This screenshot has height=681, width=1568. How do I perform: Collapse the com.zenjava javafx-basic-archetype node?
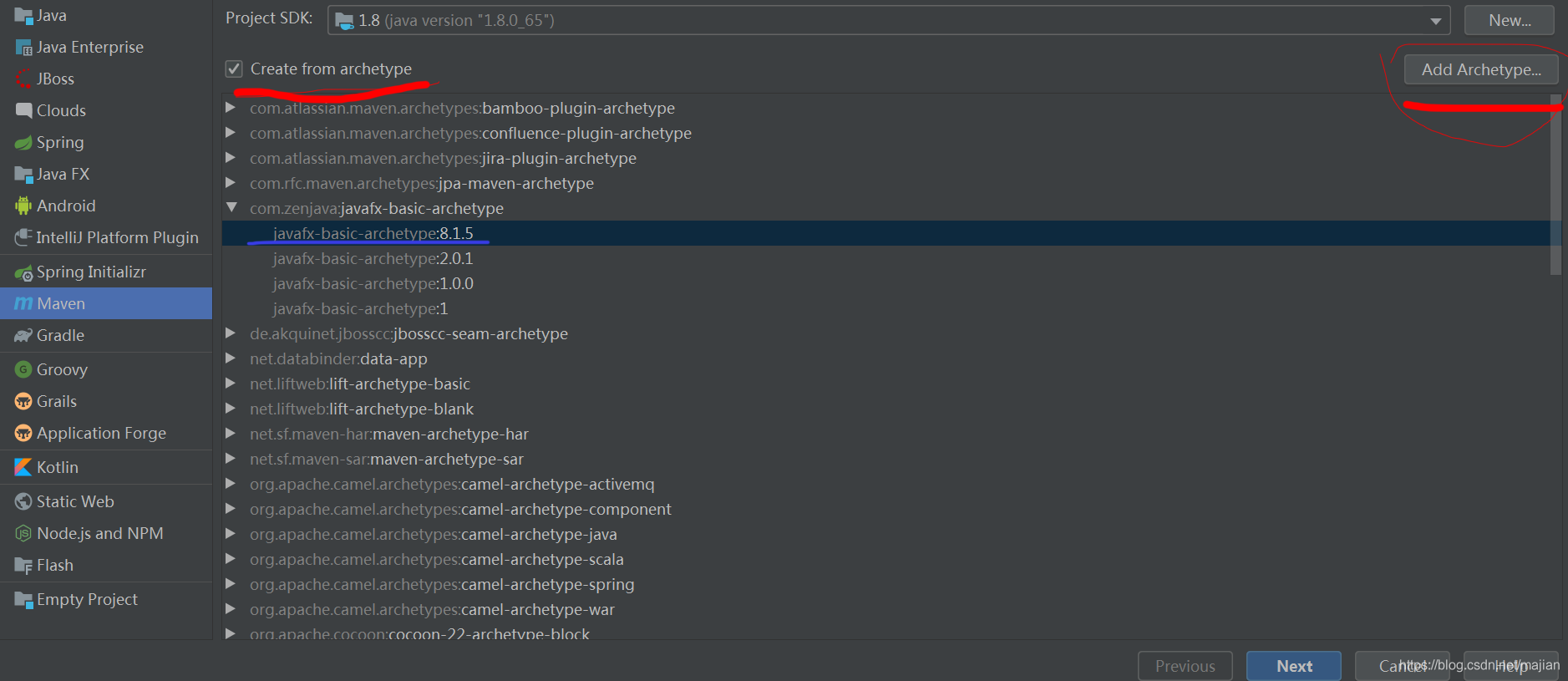(x=231, y=208)
